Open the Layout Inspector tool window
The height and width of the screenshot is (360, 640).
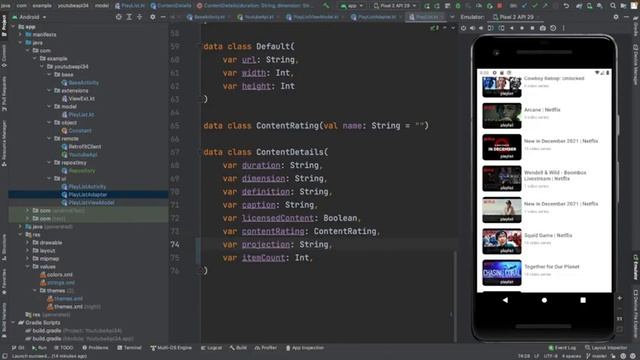pos(606,348)
